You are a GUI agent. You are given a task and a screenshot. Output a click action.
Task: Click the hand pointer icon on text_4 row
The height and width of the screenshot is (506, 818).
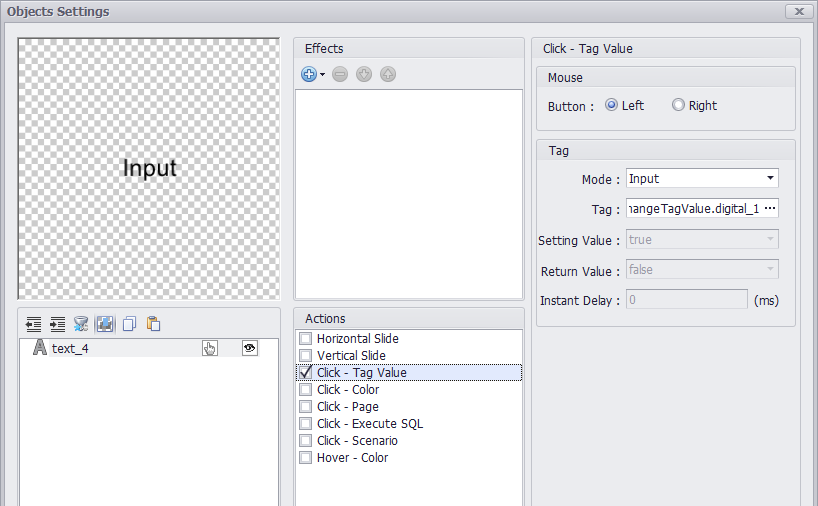pos(210,348)
